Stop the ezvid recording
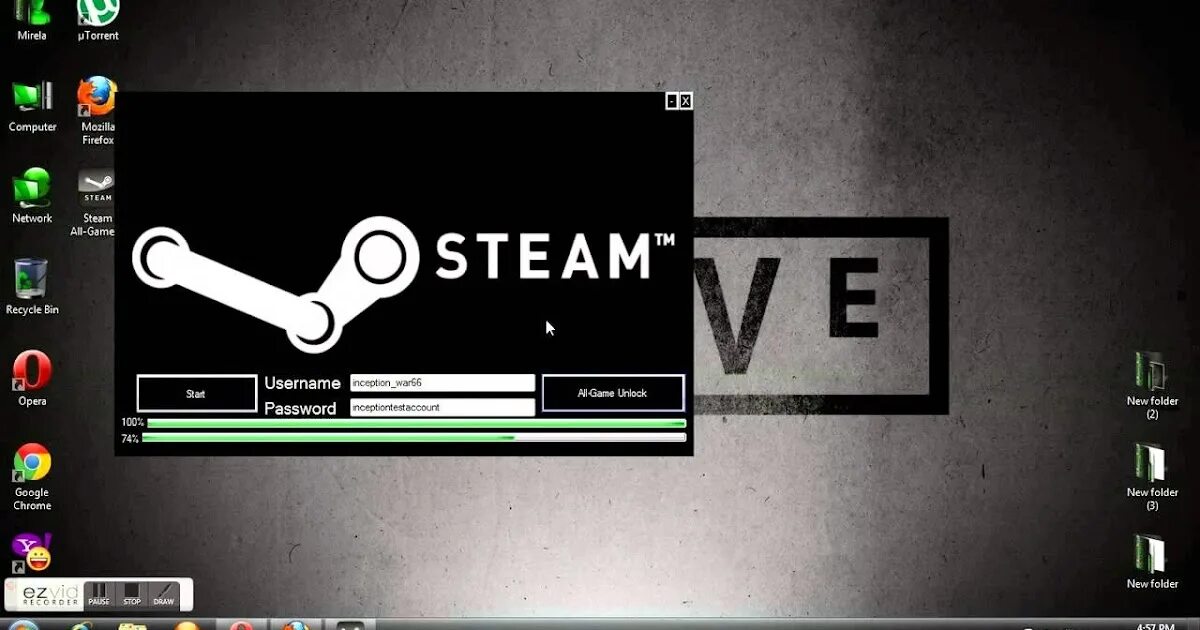The width and height of the screenshot is (1200, 630). tap(131, 594)
